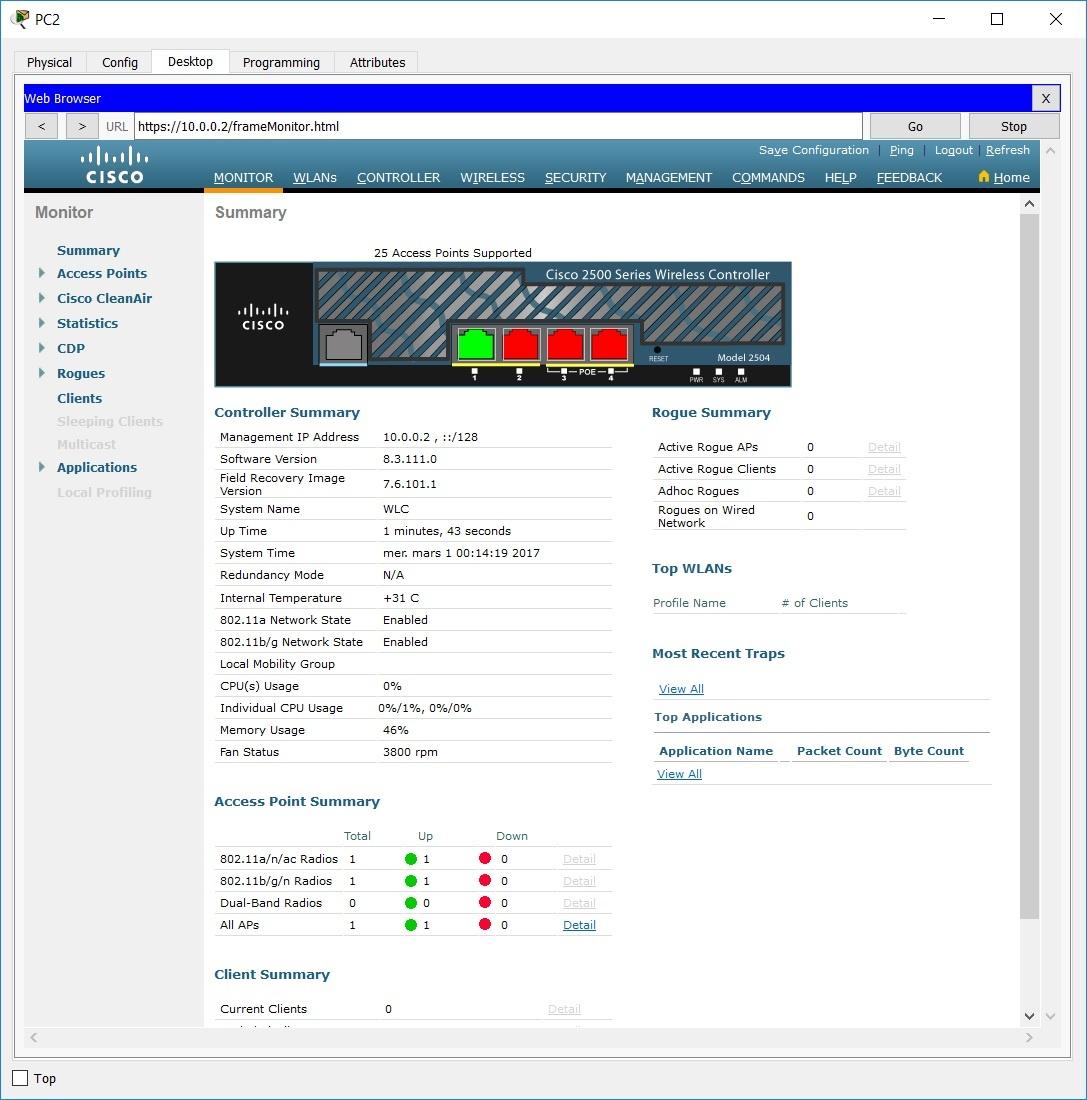Open the FEEDBACK menu
This screenshot has height=1100, width=1087.
909,177
